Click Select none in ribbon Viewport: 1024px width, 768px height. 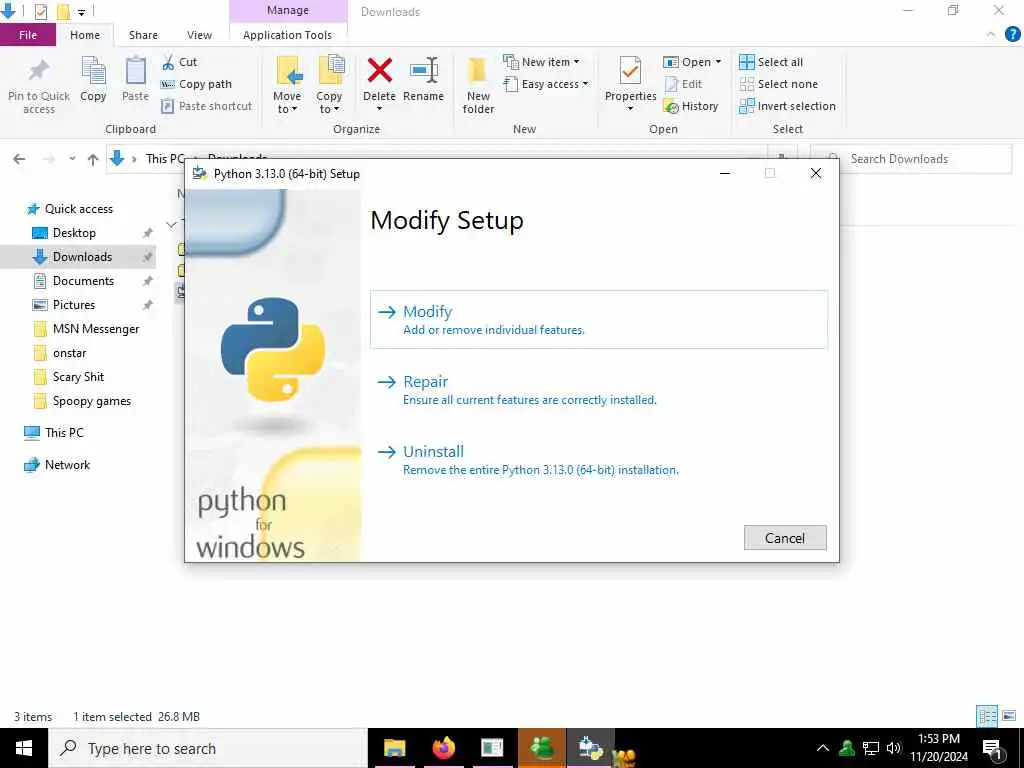pyautogui.click(x=778, y=84)
